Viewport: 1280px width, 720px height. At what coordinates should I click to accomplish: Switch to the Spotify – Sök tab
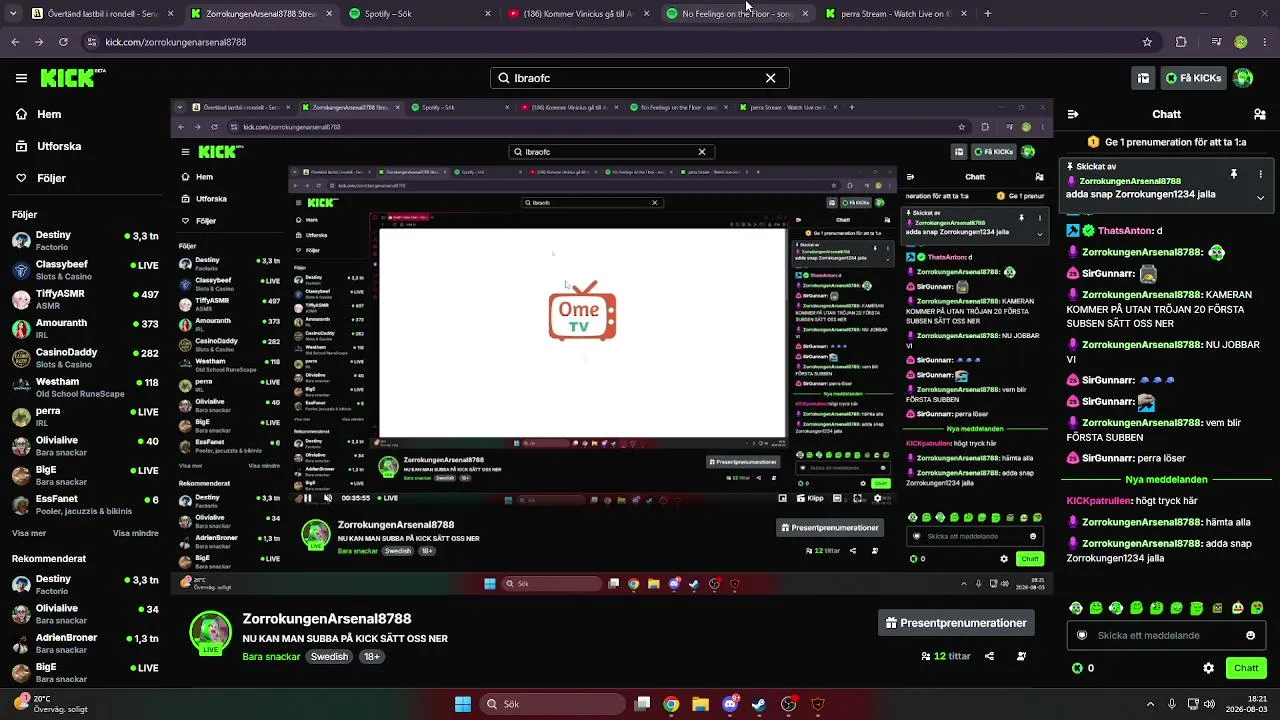click(418, 14)
